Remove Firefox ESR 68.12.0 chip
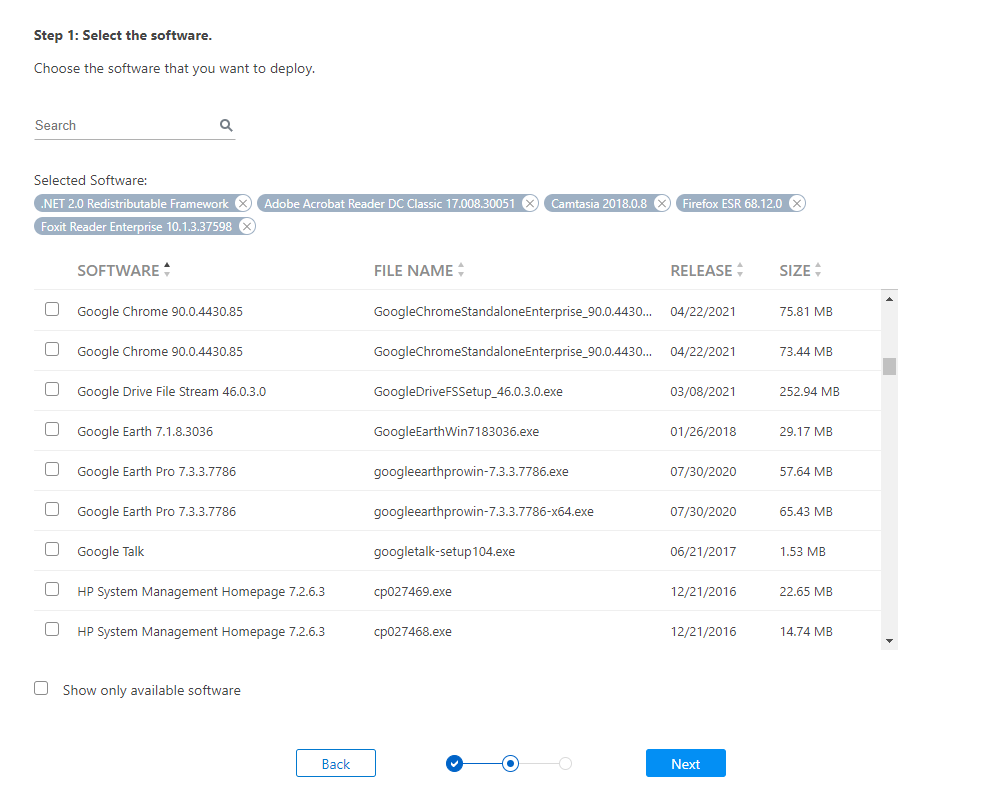 [x=797, y=203]
